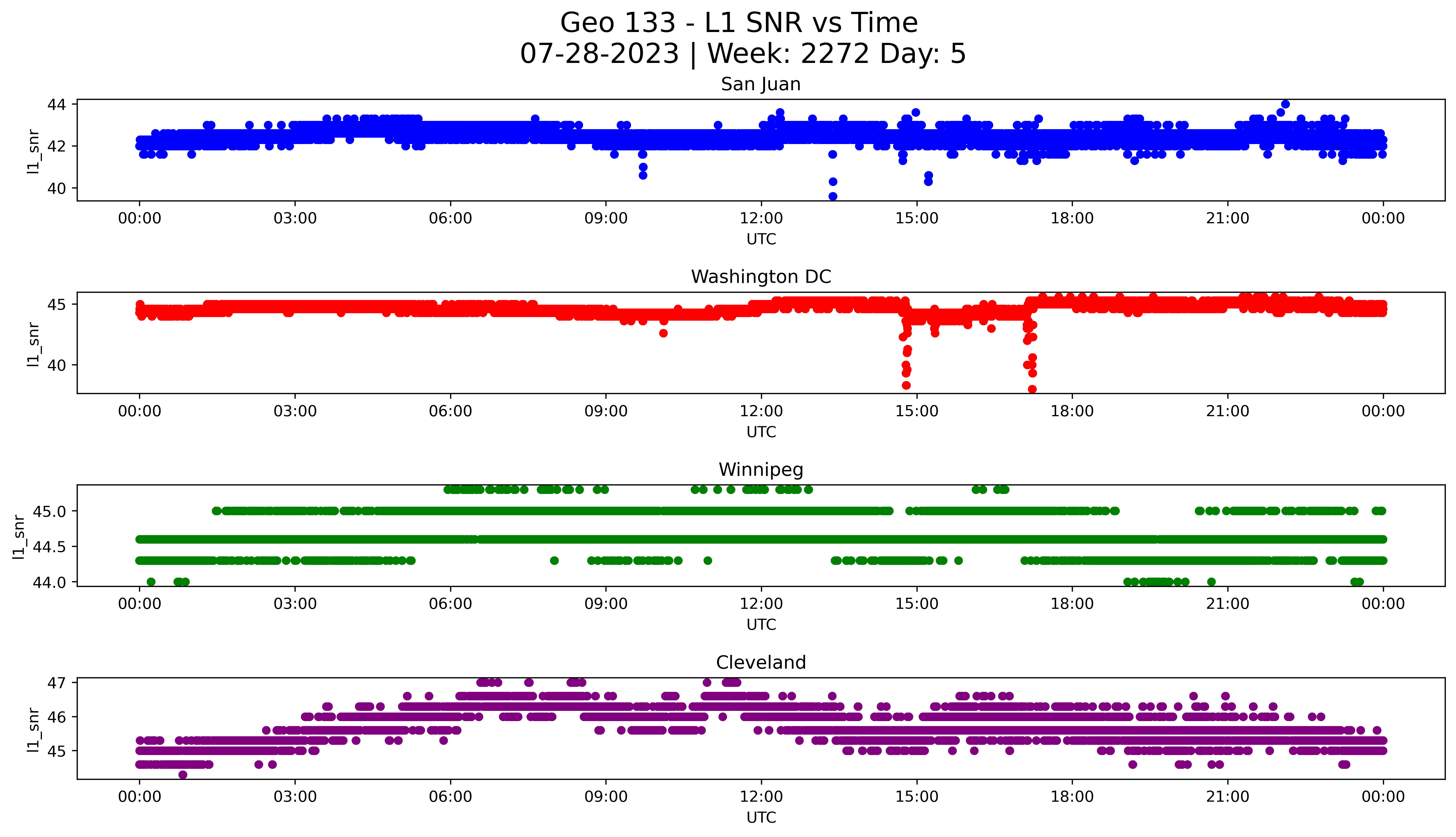Click the UTC x-axis label under San Juan plot

coord(761,239)
